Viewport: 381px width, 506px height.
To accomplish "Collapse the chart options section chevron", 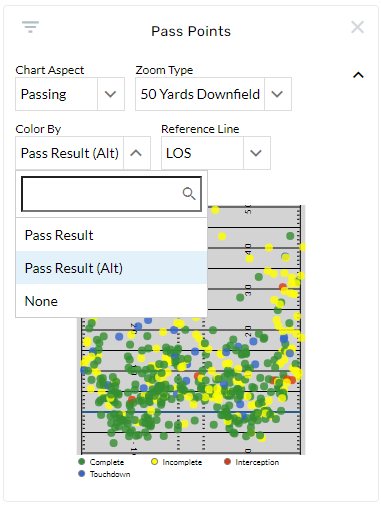I will (358, 75).
